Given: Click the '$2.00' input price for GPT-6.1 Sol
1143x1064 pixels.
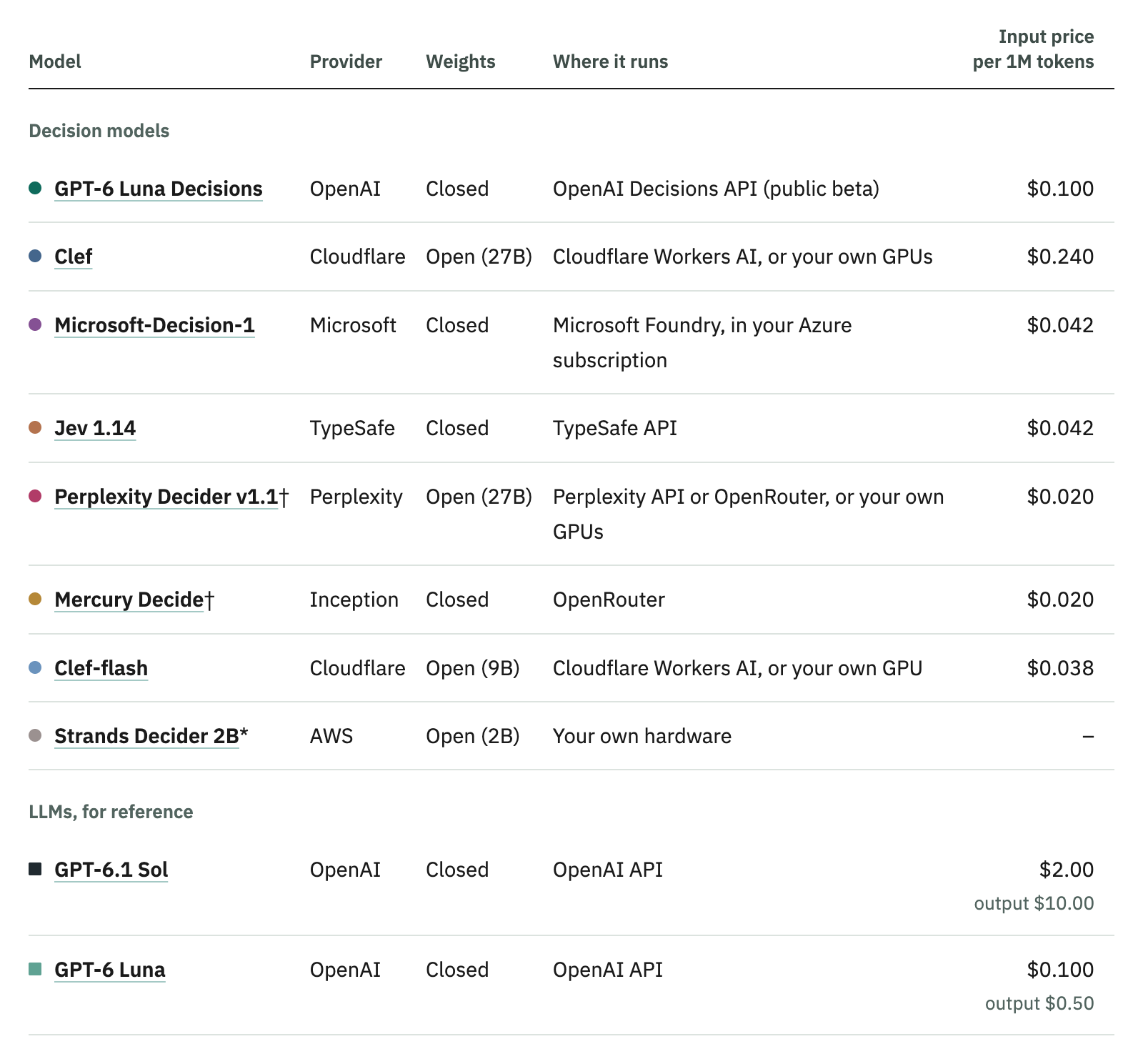Looking at the screenshot, I should (1067, 870).
